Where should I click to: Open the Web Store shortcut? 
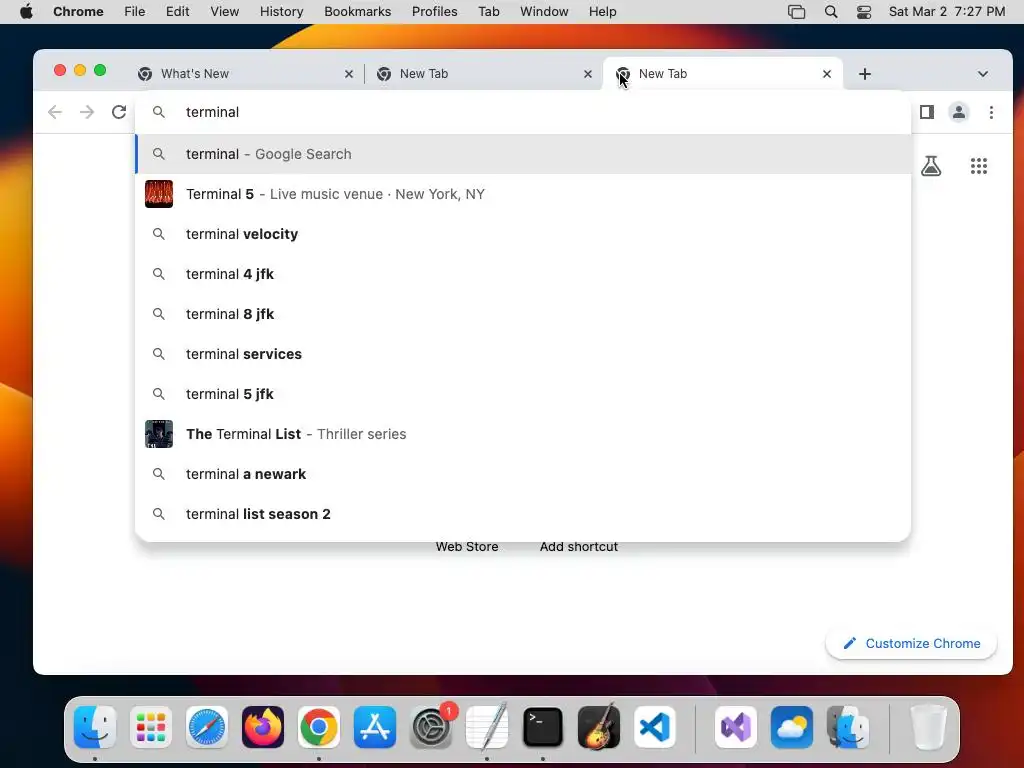point(467,547)
